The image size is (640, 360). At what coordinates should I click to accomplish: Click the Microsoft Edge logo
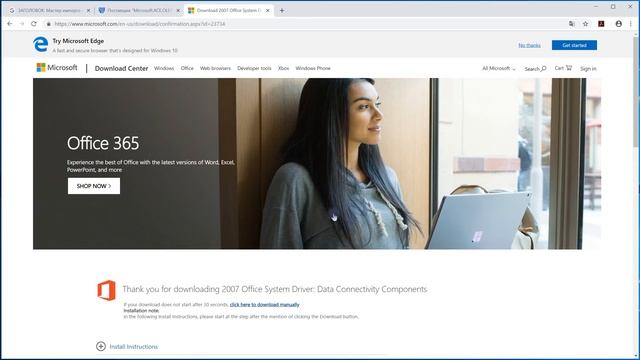click(40, 44)
